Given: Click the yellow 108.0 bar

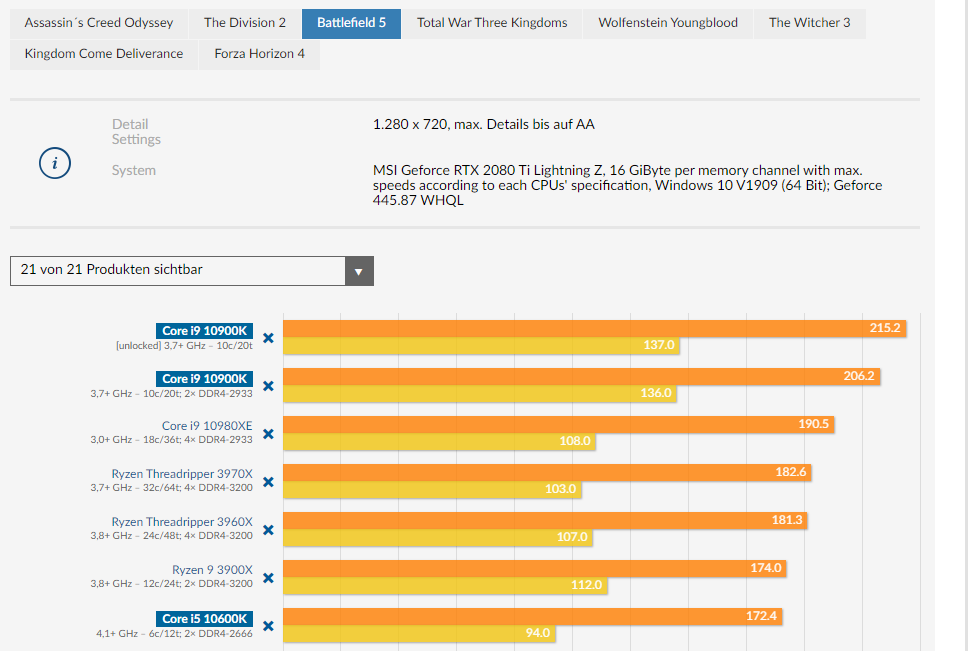Looking at the screenshot, I should click(440, 441).
